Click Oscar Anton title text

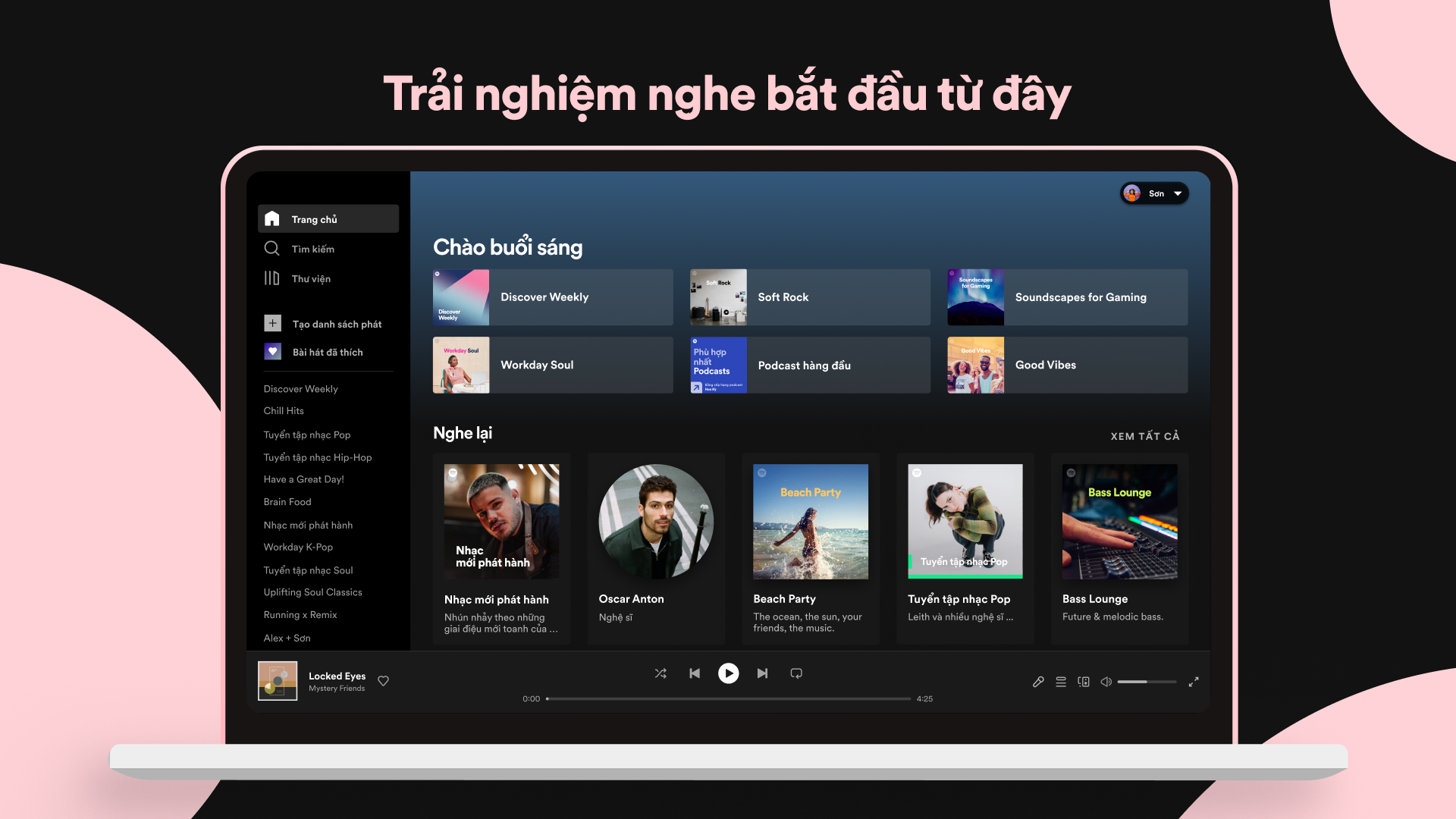click(x=631, y=599)
